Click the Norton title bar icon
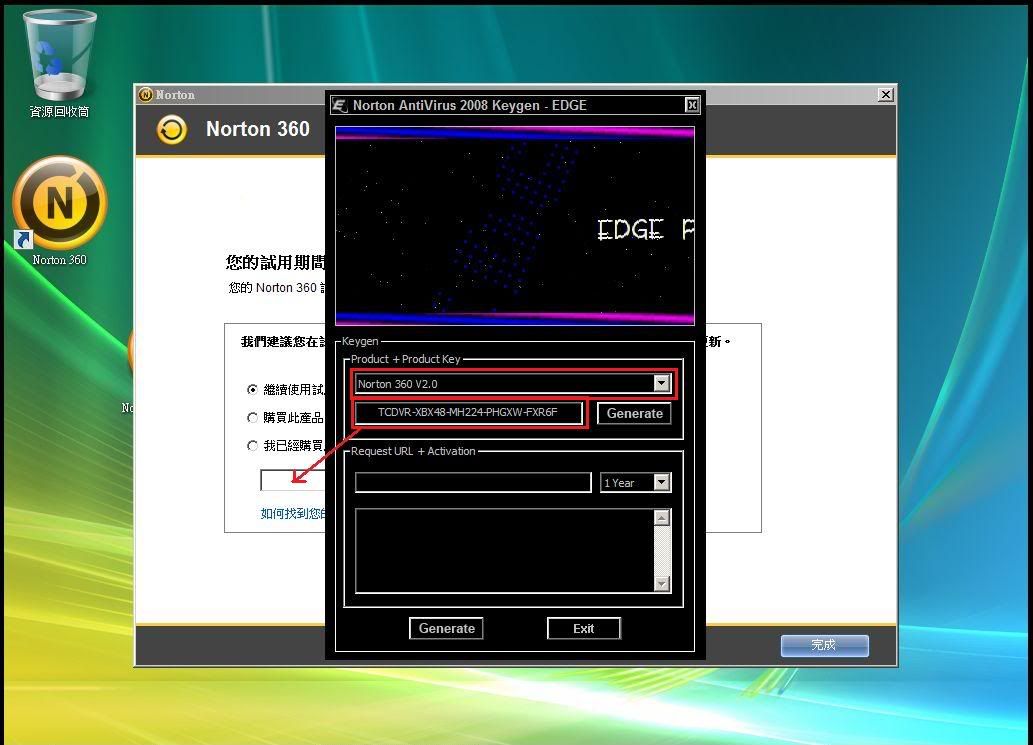Viewport: 1033px width, 745px height. pyautogui.click(x=146, y=95)
